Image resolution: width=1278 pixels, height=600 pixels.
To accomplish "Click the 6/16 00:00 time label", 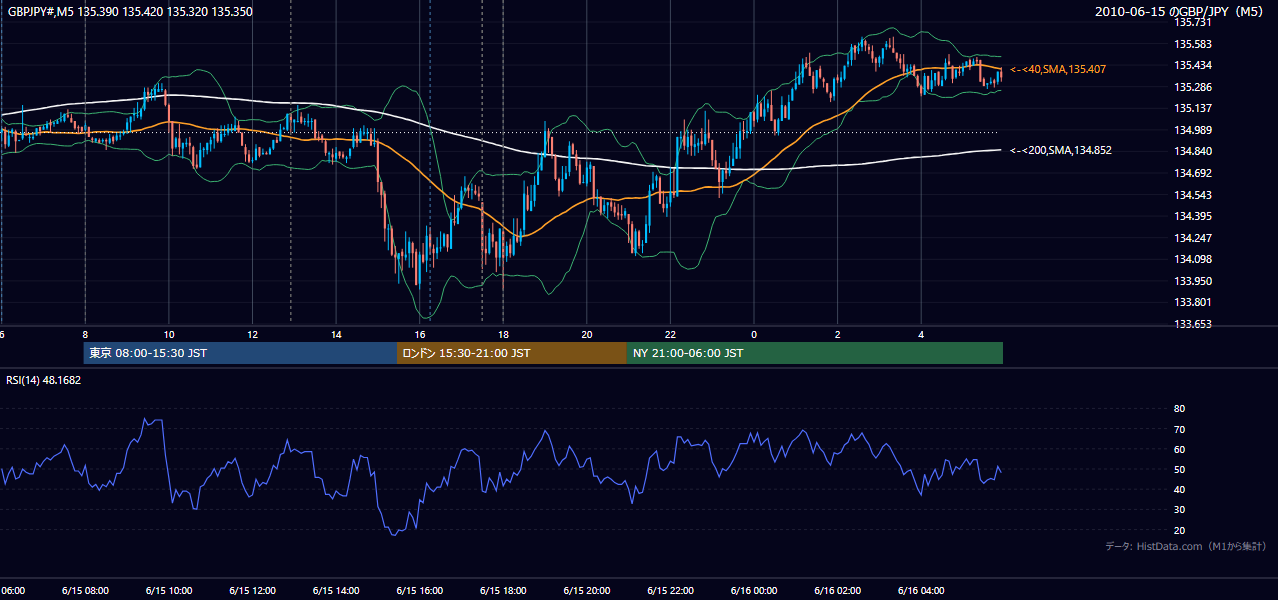I will [754, 591].
